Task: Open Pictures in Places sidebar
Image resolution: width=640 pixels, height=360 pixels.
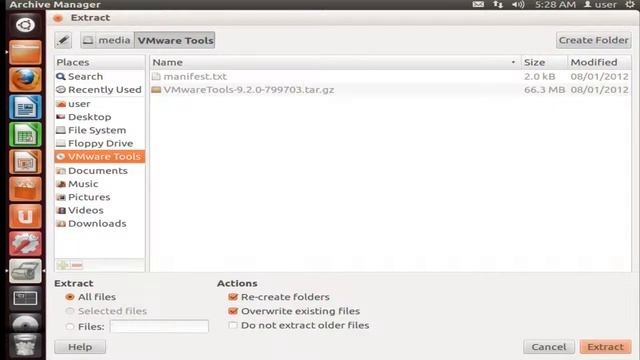Action: tap(100, 197)
